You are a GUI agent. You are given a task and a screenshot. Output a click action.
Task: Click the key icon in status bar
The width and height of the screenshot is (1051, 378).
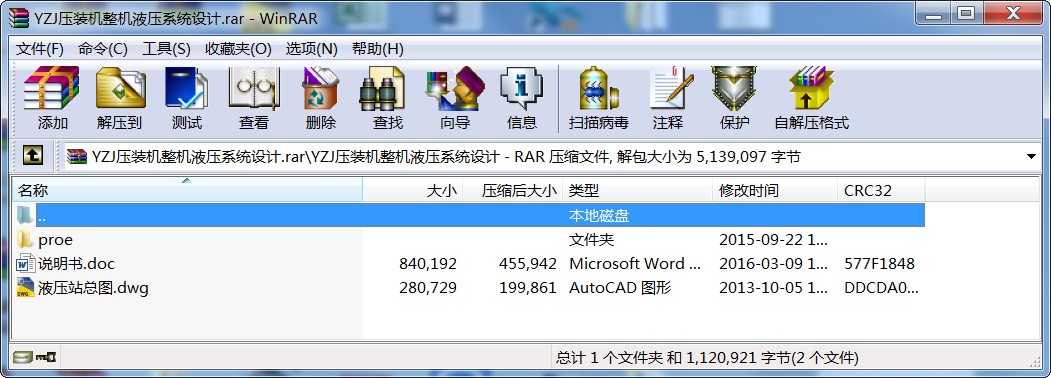pyautogui.click(x=46, y=357)
